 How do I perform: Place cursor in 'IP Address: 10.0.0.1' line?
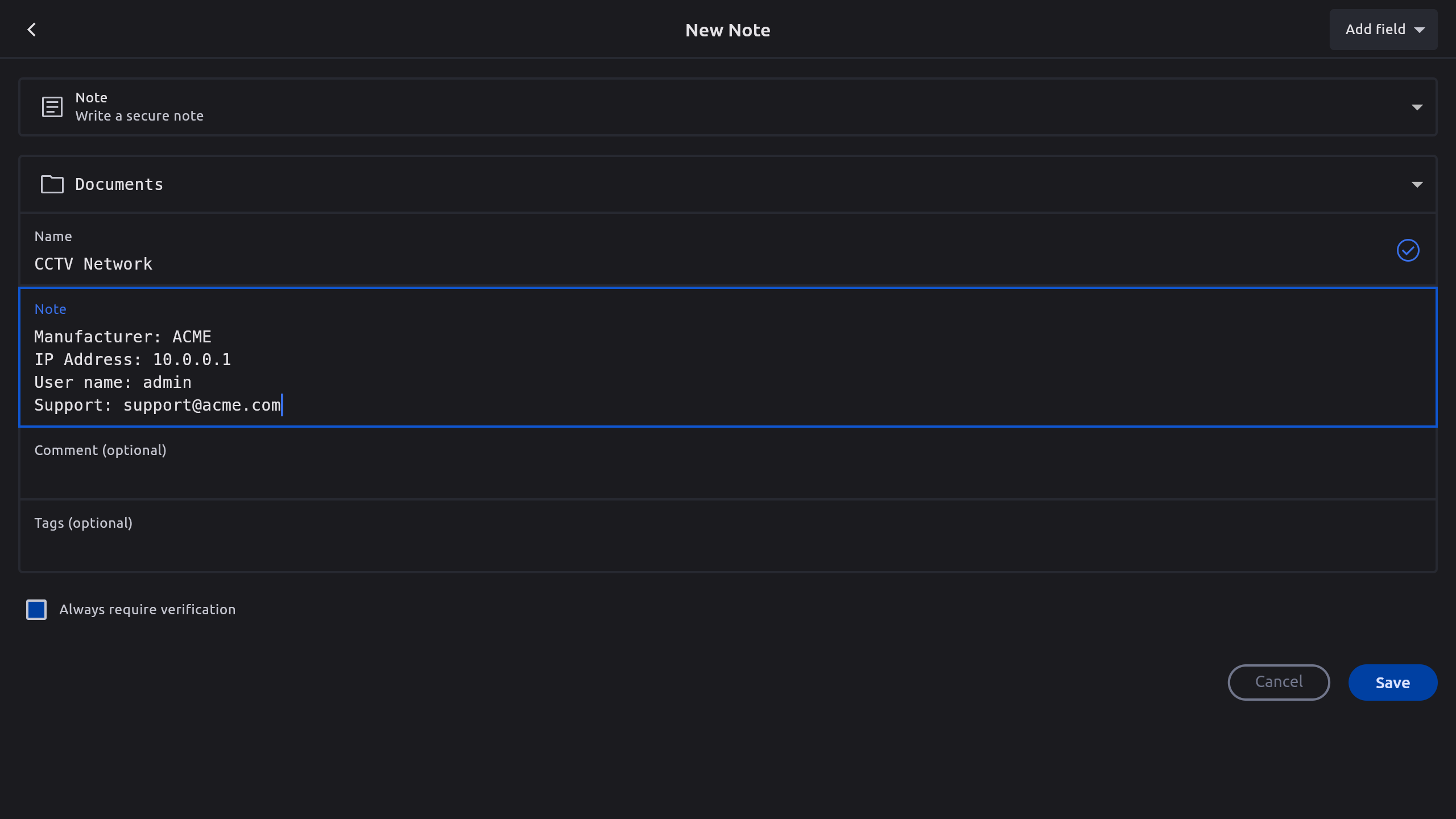133,359
